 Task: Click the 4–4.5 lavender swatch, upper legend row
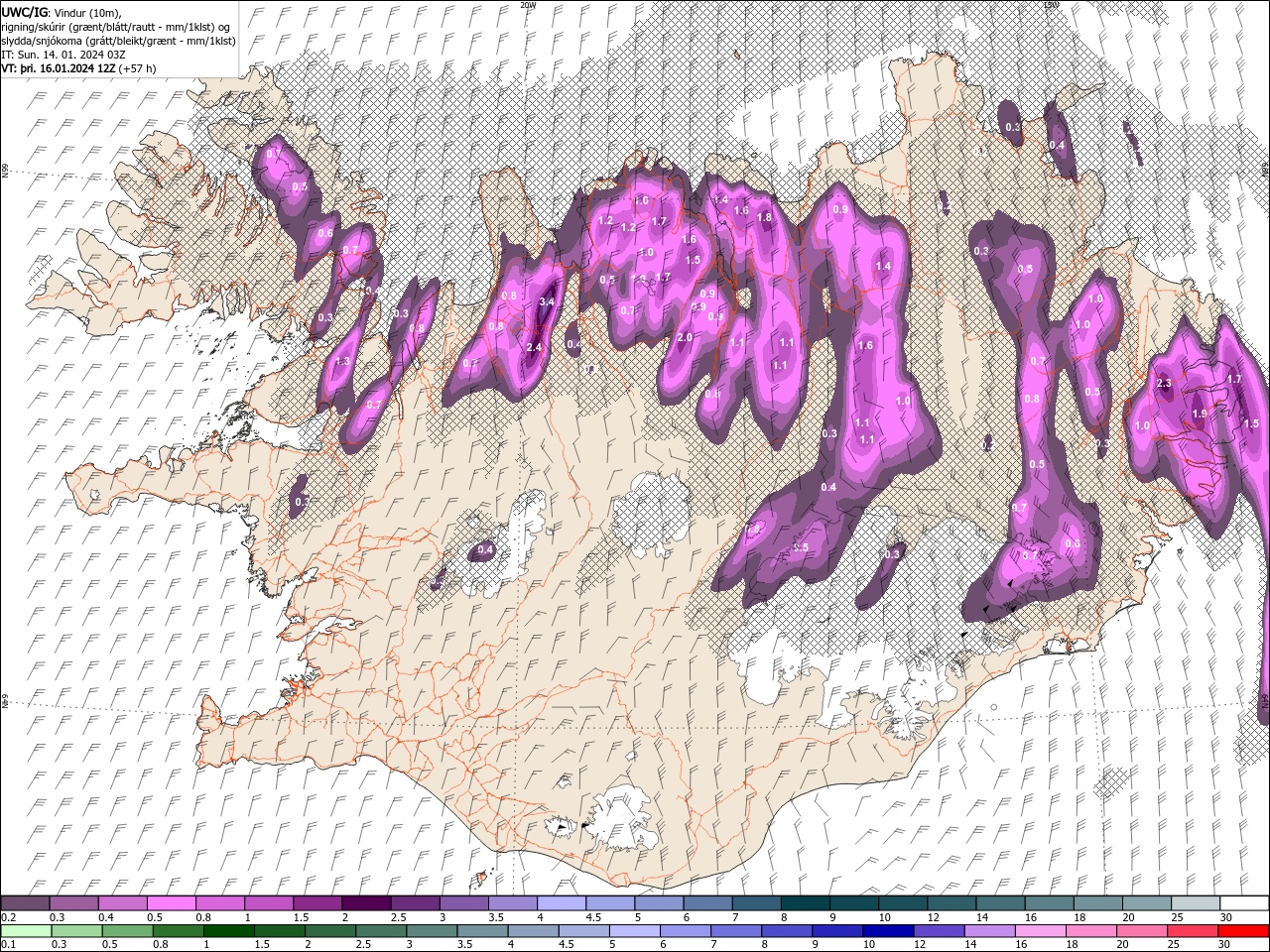tap(562, 903)
